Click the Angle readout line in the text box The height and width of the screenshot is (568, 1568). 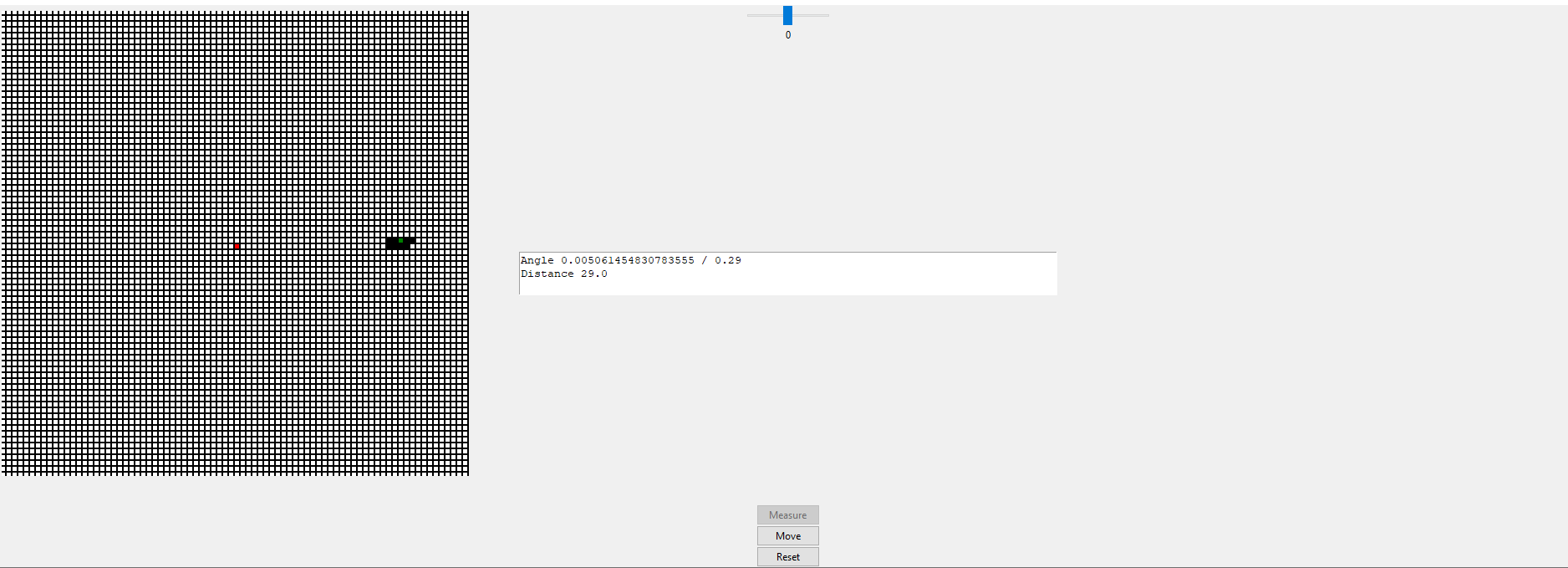pyautogui.click(x=631, y=260)
